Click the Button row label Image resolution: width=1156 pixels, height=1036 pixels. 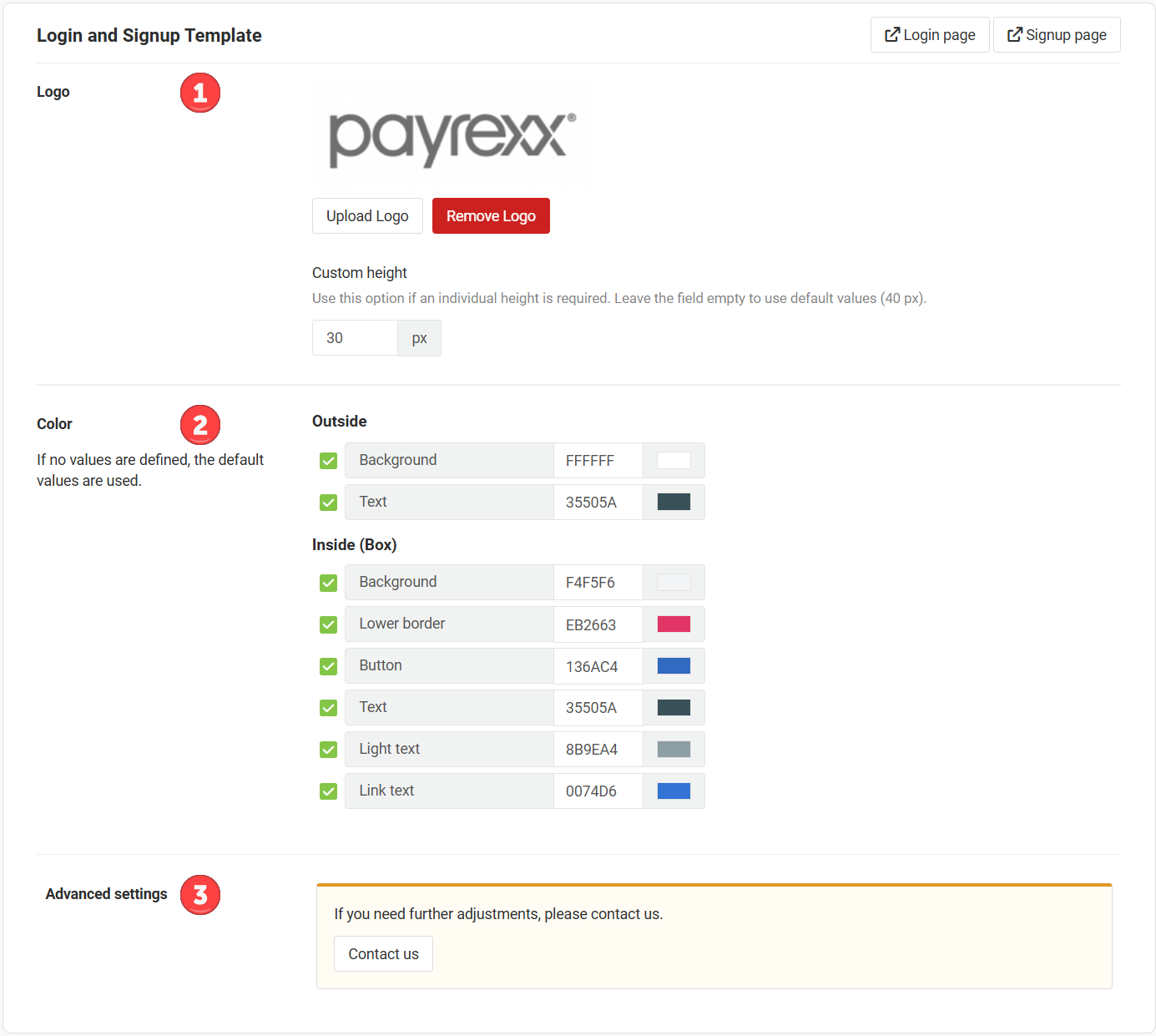tap(381, 665)
